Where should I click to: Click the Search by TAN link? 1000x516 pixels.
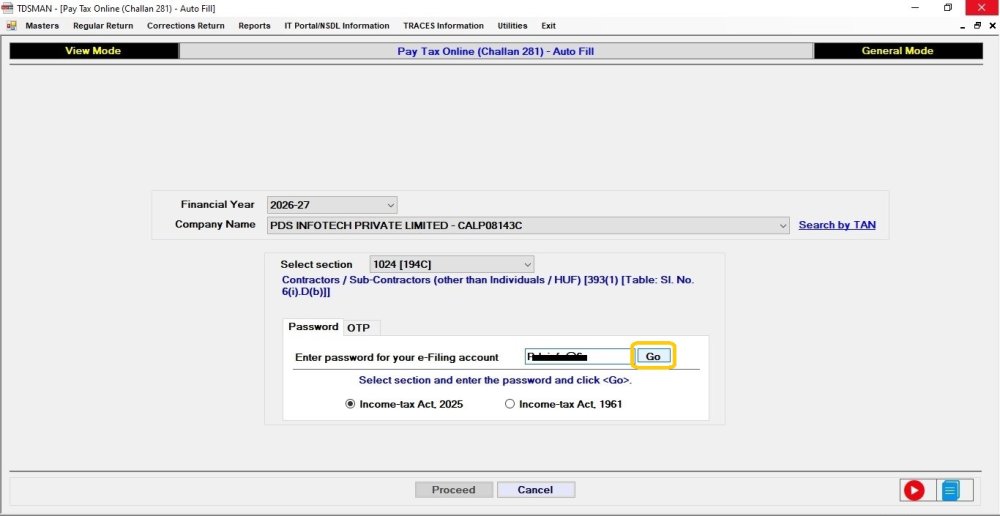pos(837,225)
